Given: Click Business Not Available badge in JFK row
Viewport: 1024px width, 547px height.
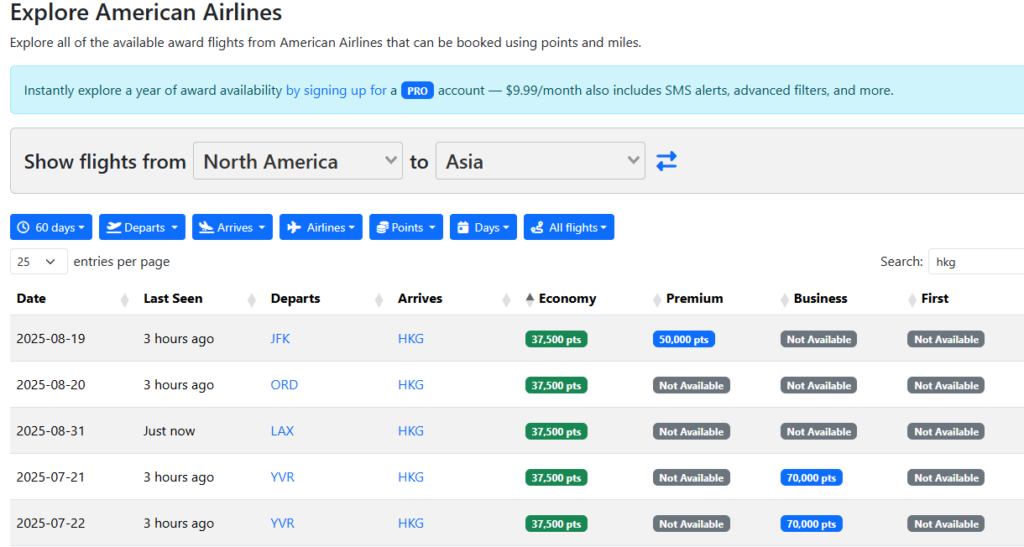Looking at the screenshot, I should [x=818, y=339].
